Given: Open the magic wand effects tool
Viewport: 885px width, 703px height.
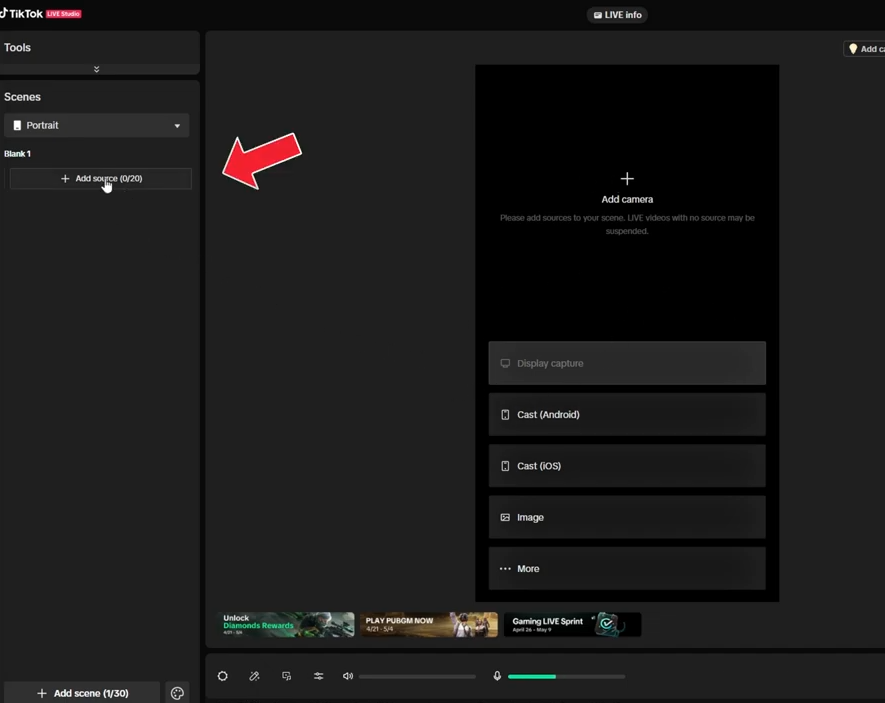Looking at the screenshot, I should click(255, 677).
